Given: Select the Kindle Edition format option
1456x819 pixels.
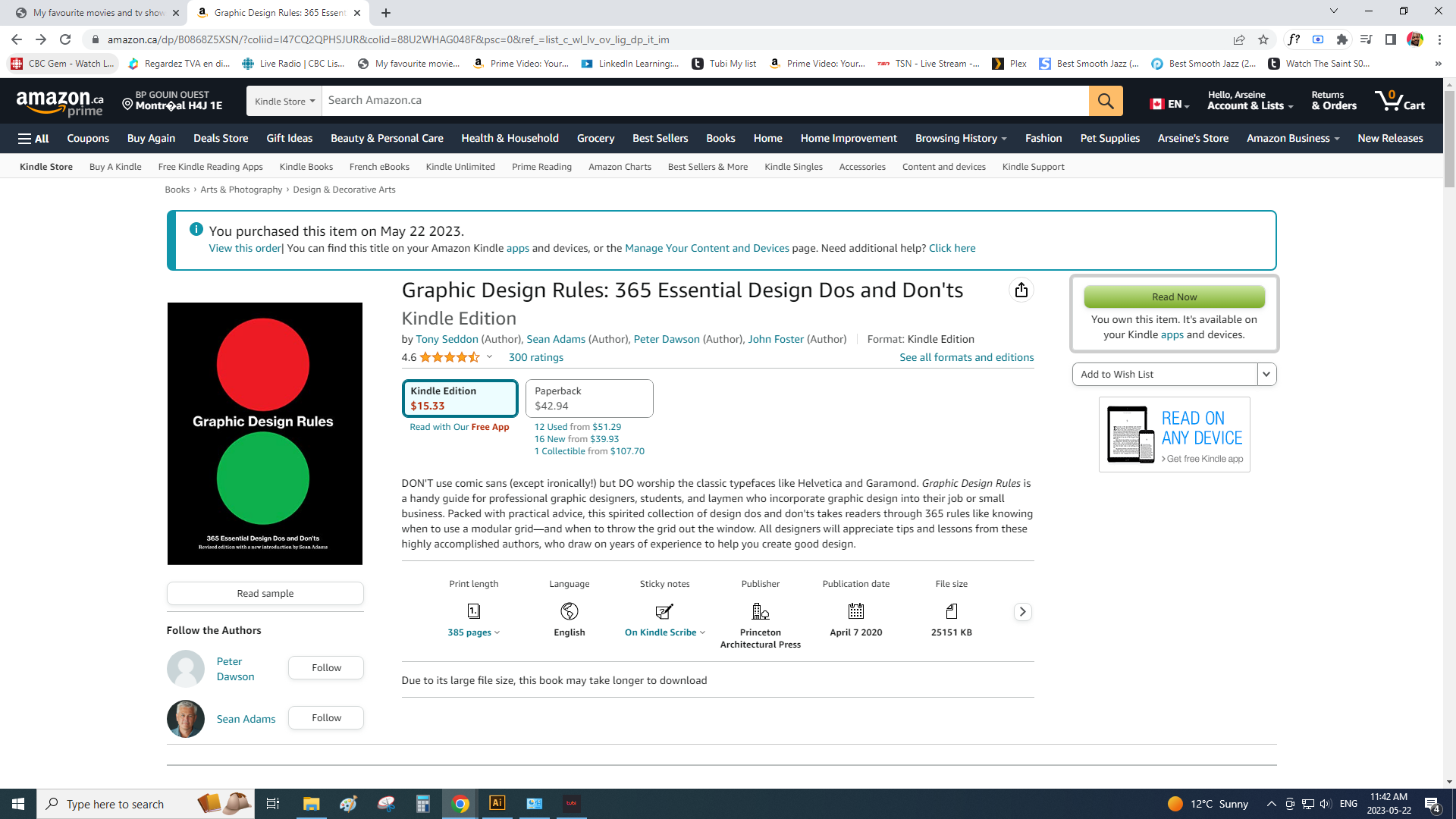Looking at the screenshot, I should (x=460, y=398).
